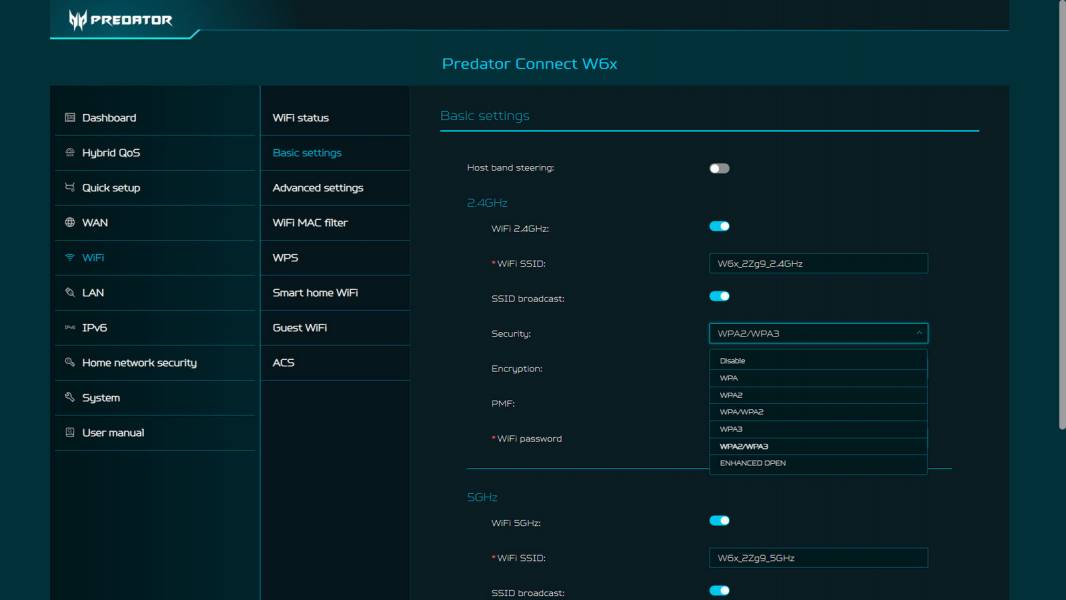Select the WiFi signal icon

pyautogui.click(x=69, y=257)
